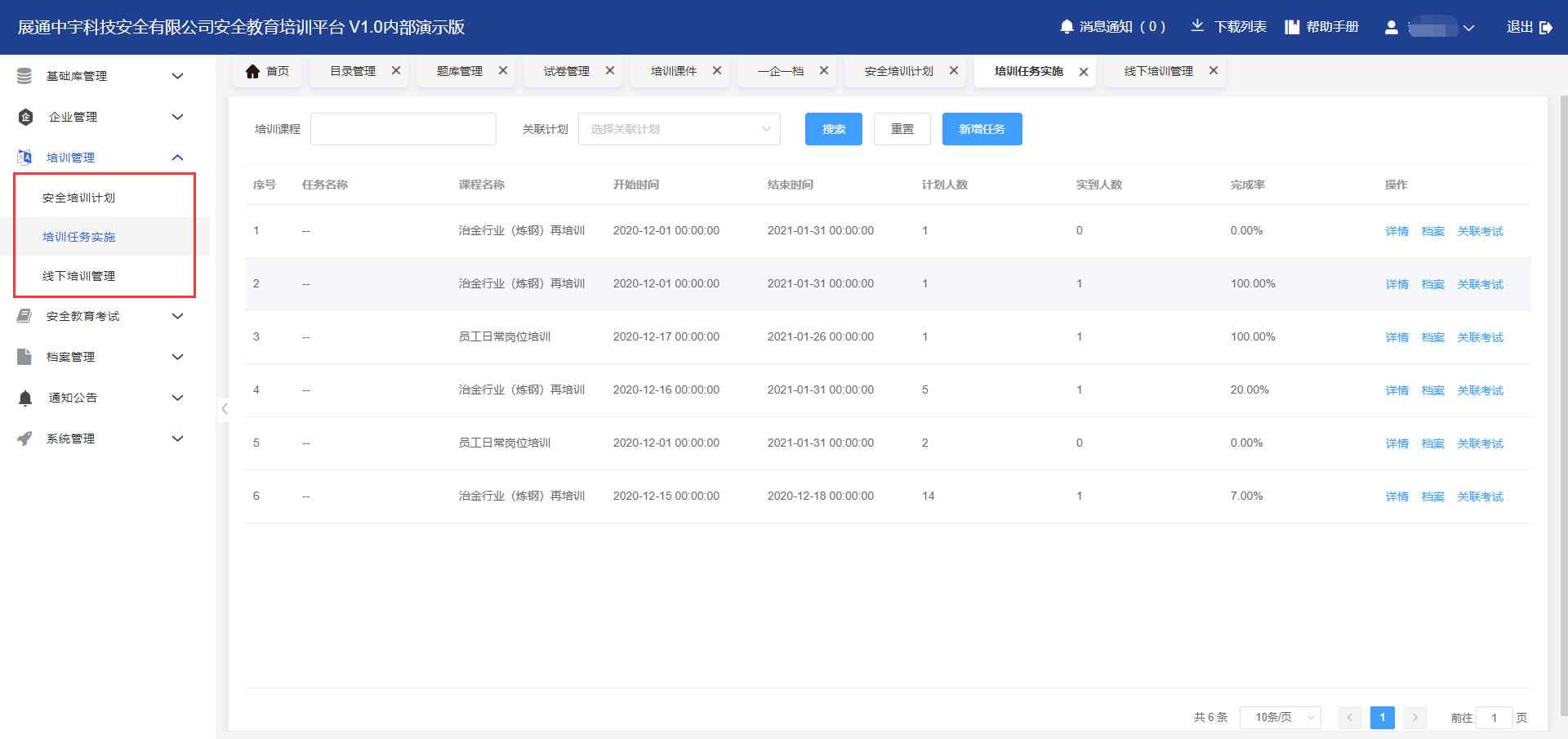Click the 系统管理 rocket icon

point(24,439)
